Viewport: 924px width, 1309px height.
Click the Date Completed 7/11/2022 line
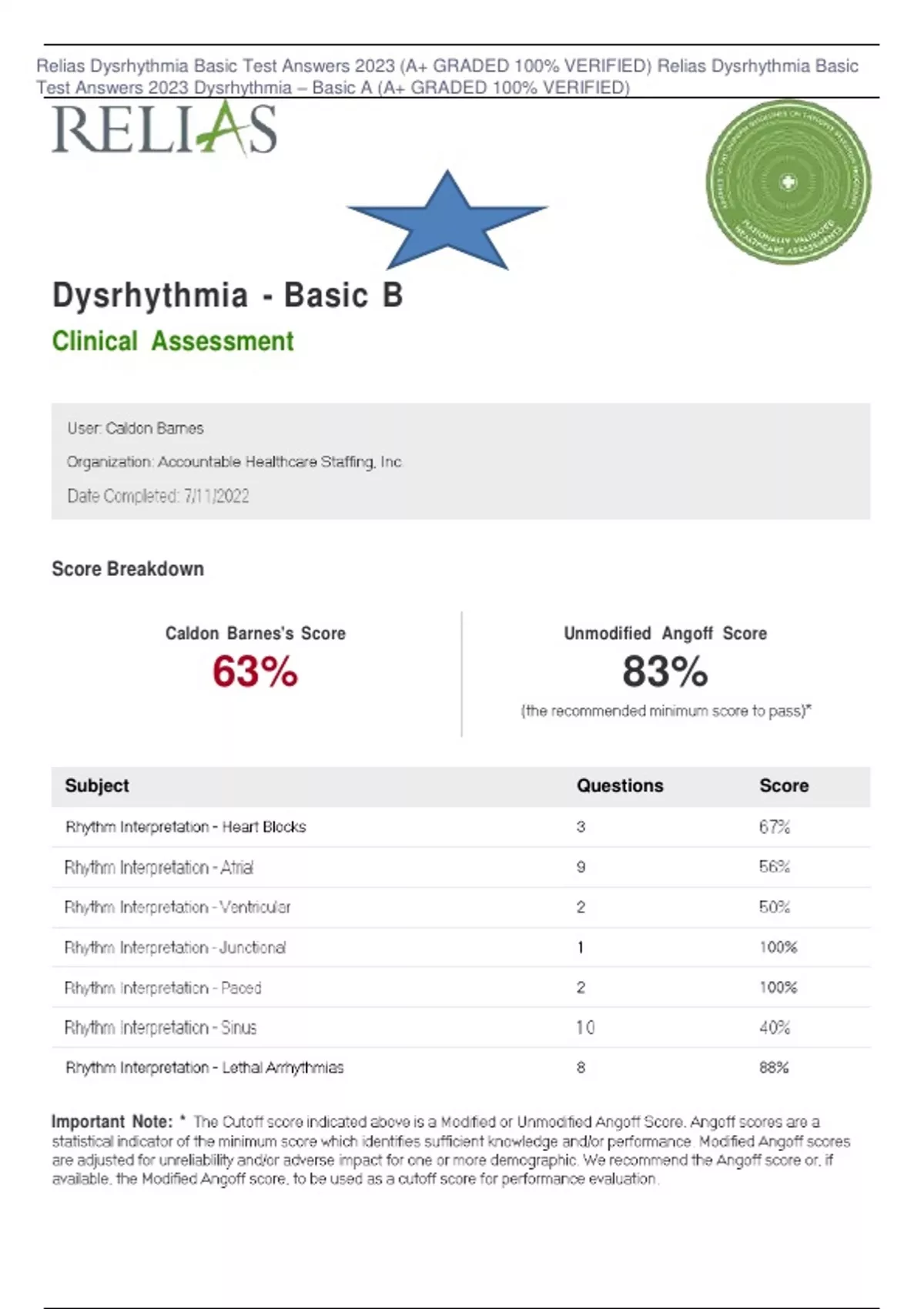pos(158,496)
